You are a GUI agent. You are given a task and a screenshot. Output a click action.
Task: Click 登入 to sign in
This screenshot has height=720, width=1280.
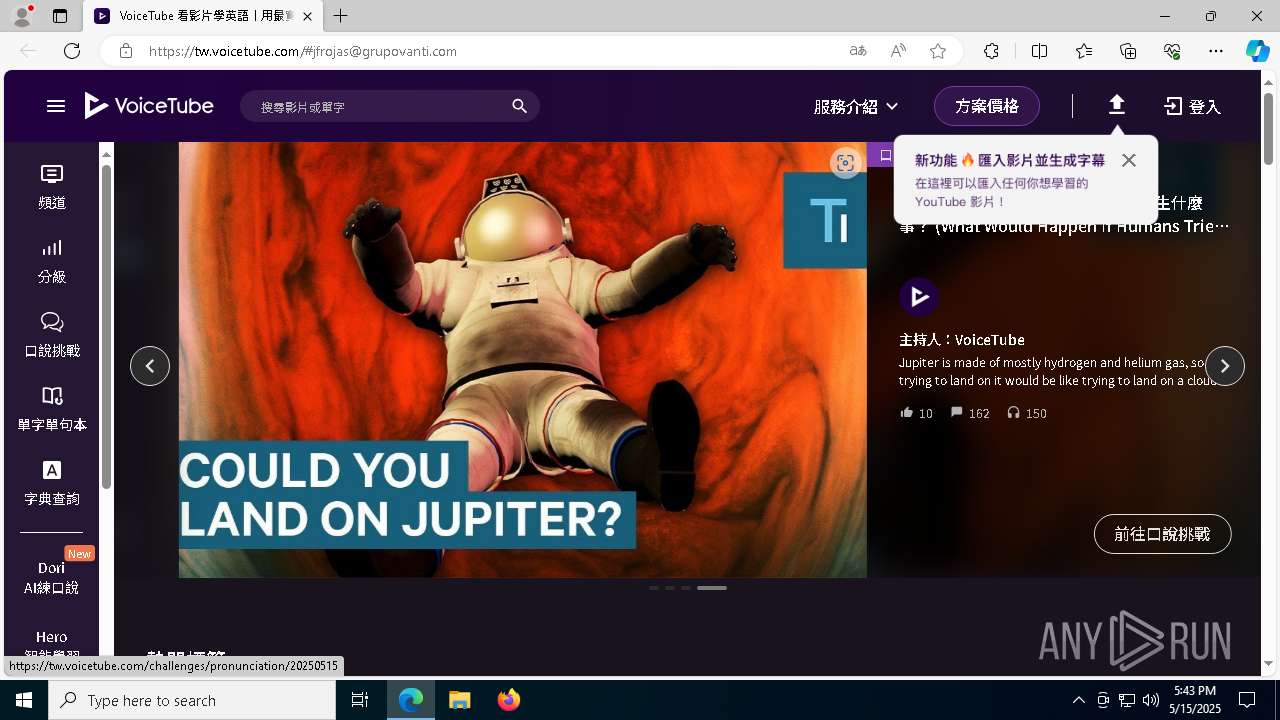tap(1193, 106)
